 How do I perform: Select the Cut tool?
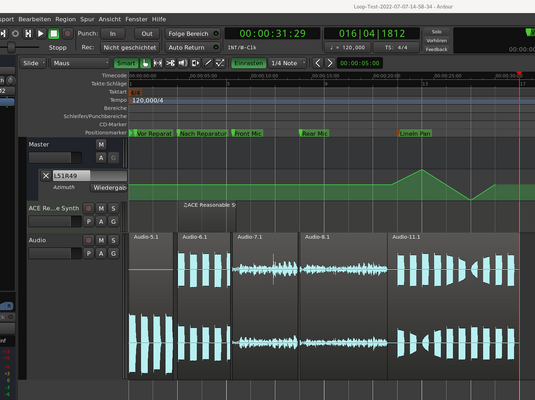point(170,63)
